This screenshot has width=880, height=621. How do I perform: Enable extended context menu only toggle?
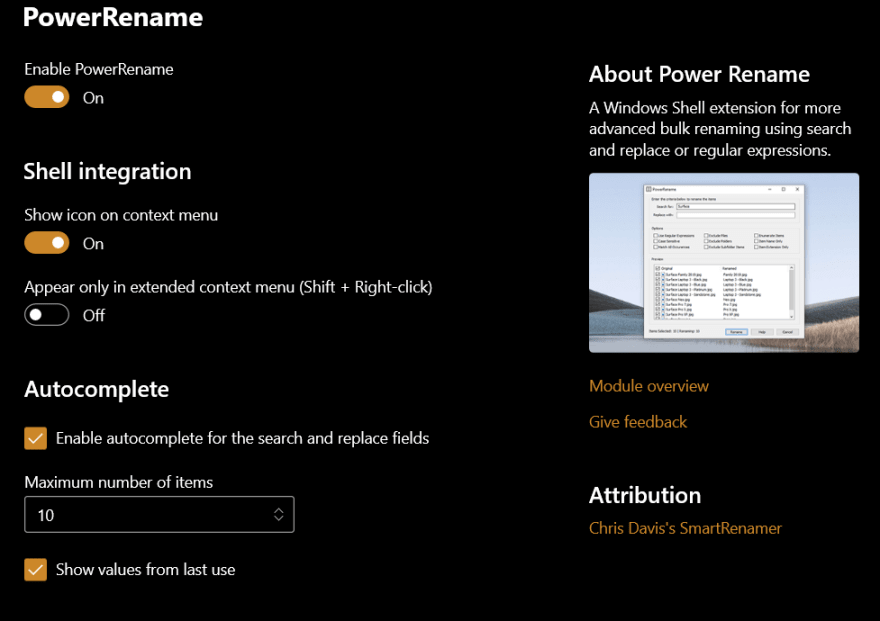click(47, 315)
